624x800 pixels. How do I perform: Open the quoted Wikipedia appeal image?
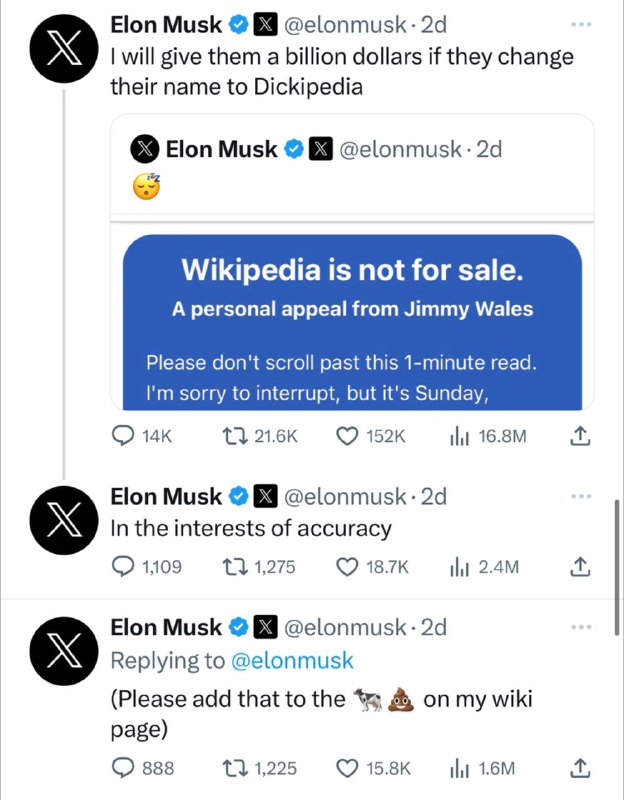coord(352,322)
